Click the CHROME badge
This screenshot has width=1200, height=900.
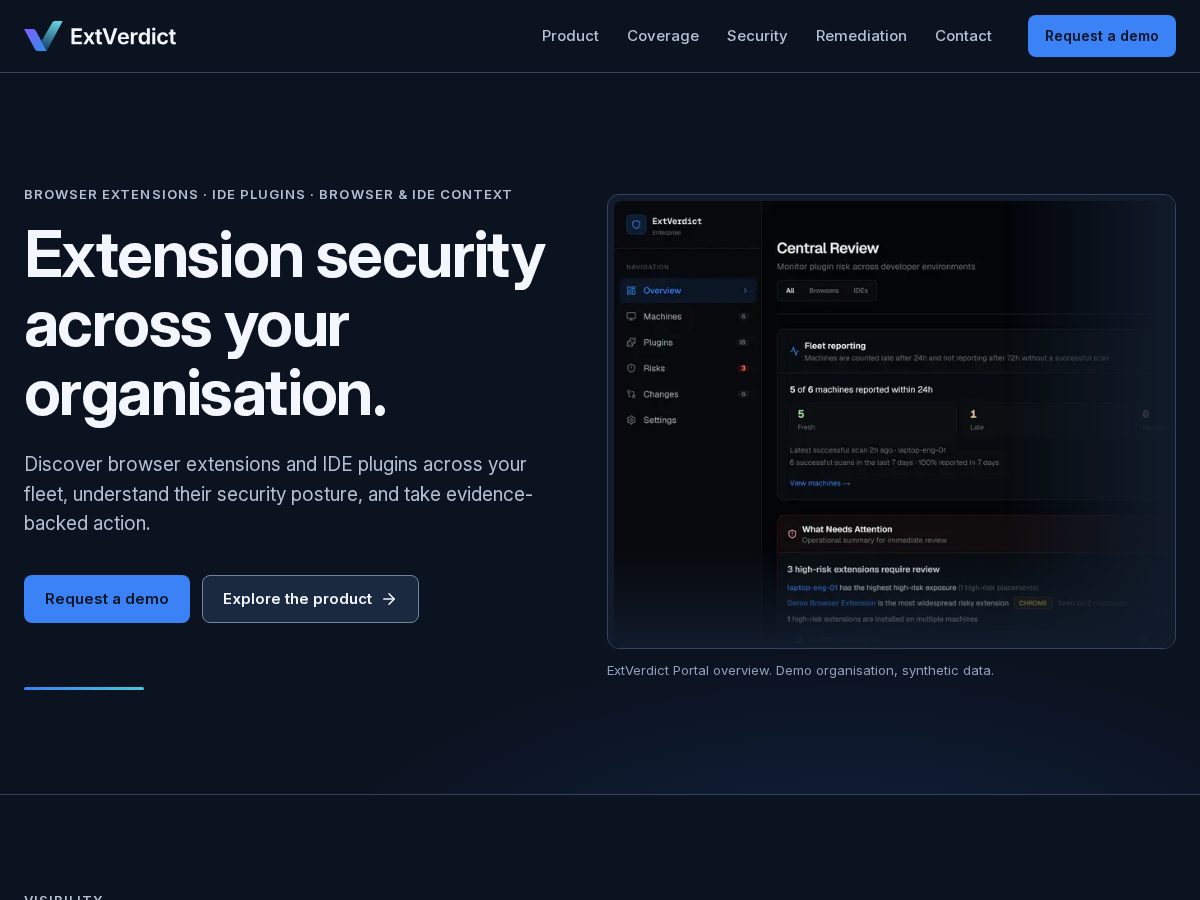point(1033,603)
